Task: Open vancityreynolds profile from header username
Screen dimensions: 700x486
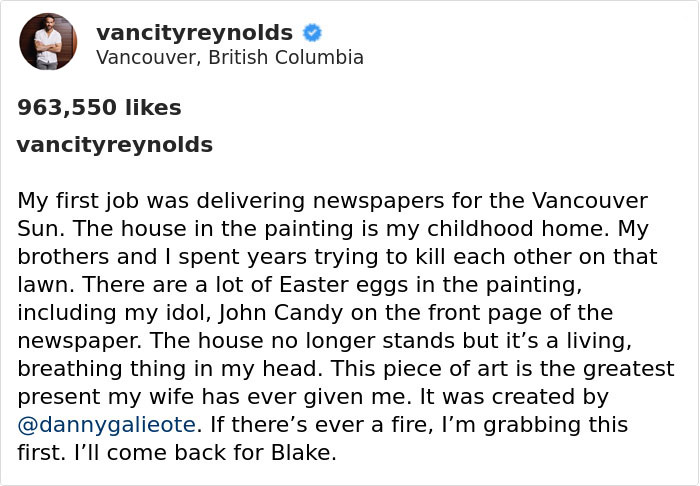Action: pos(194,33)
